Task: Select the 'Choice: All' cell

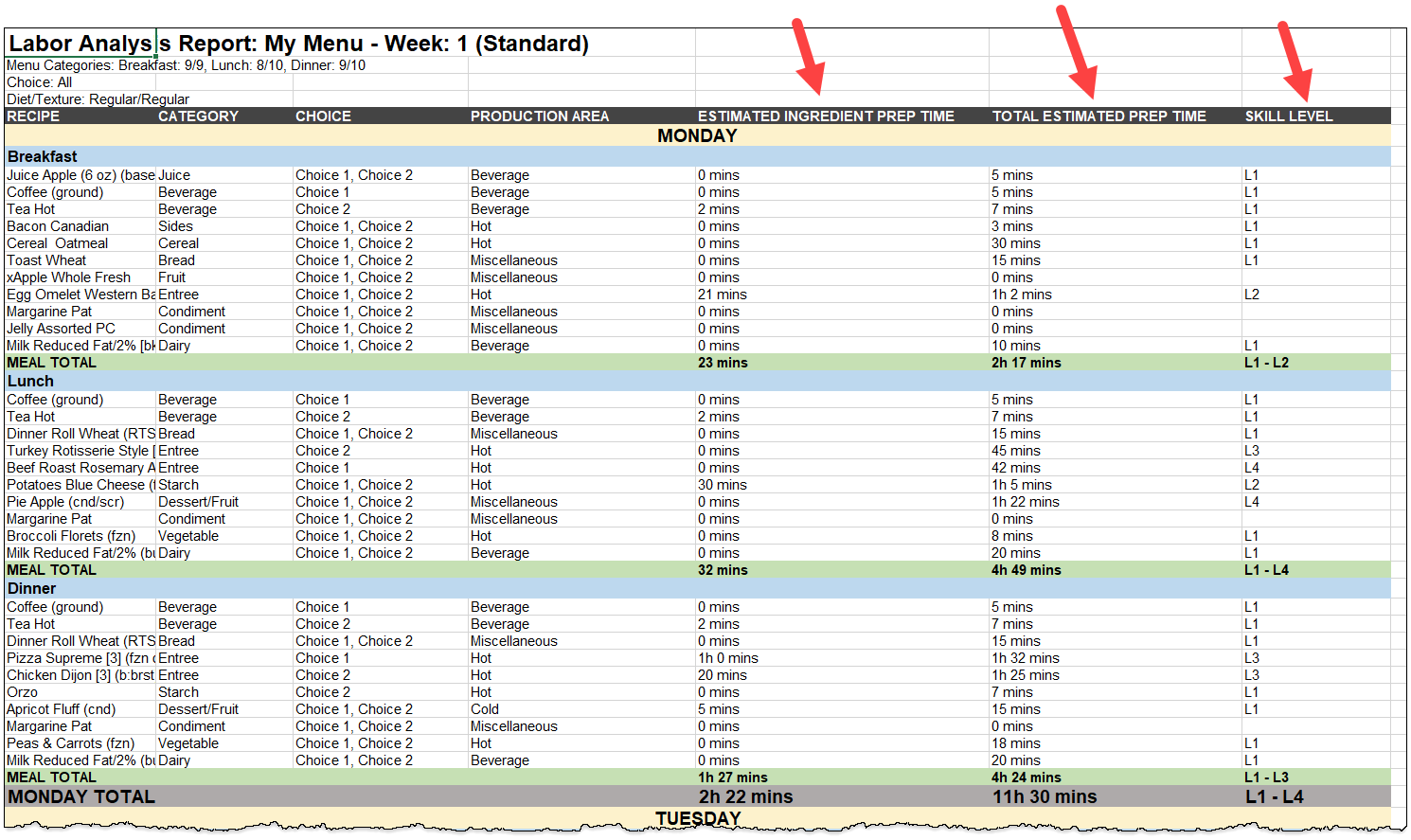Action: point(39,82)
